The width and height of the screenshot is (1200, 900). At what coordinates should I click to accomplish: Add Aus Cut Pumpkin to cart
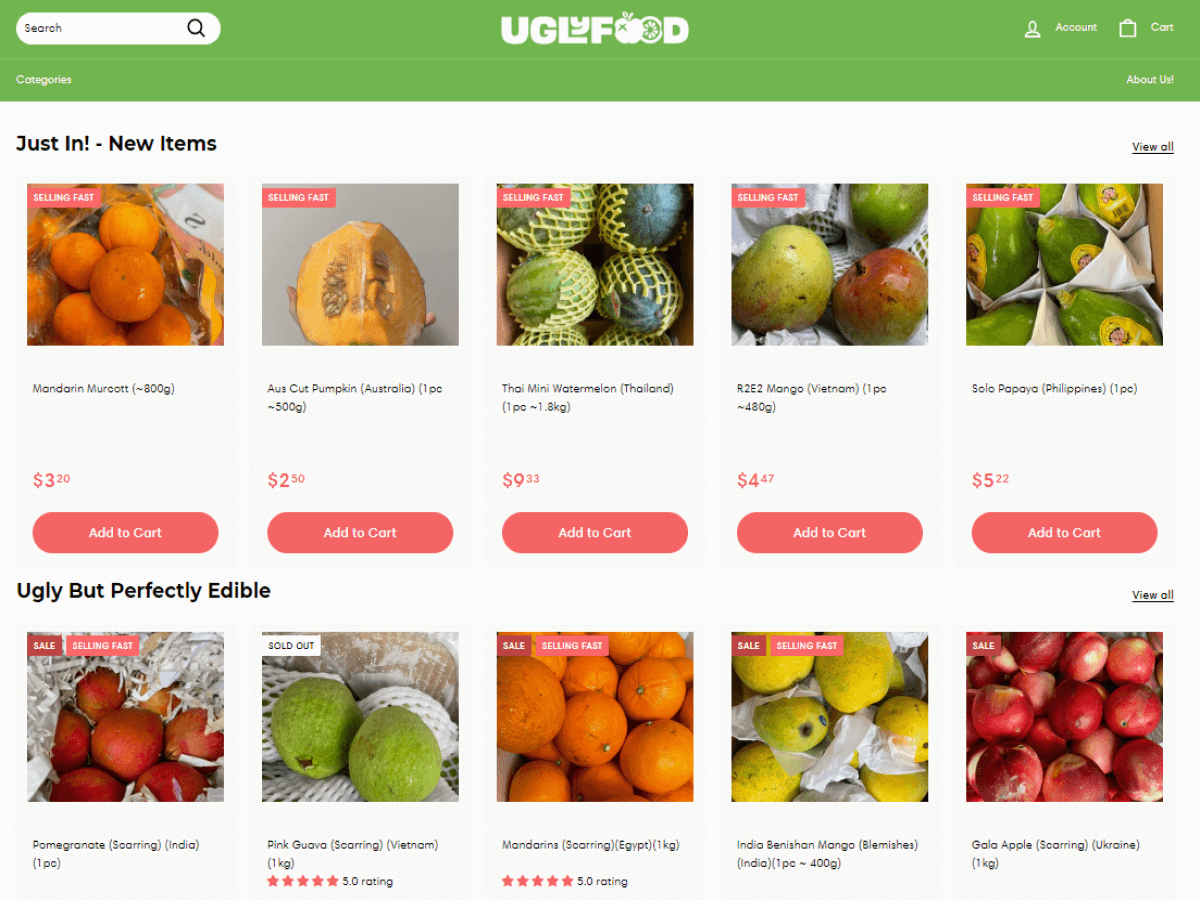[x=360, y=533]
